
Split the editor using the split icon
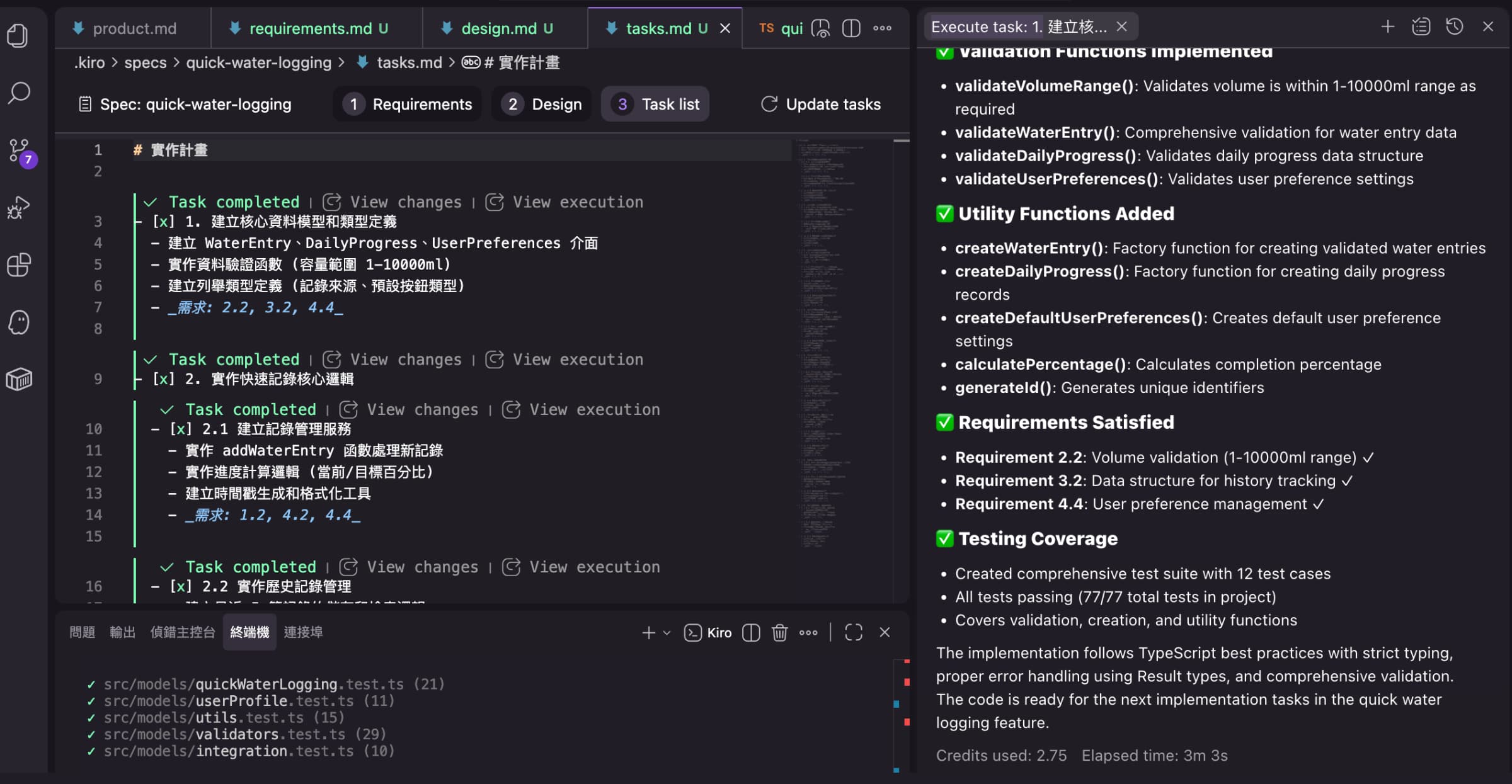point(851,28)
